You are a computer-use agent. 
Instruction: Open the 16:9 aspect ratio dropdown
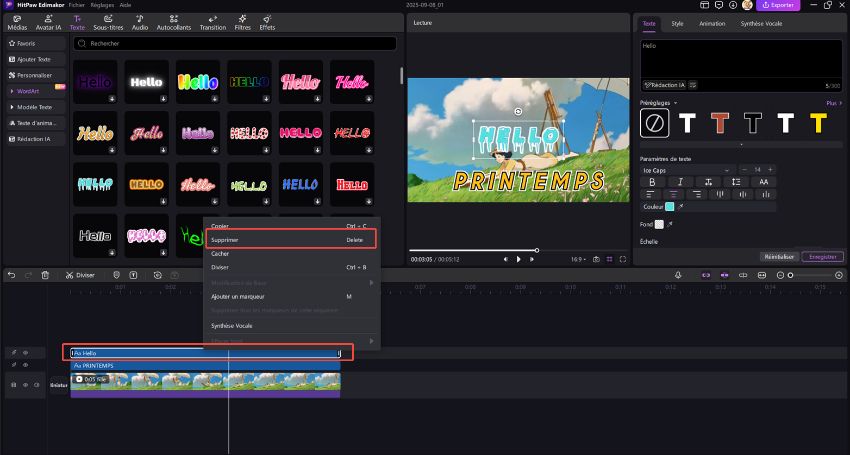578,259
